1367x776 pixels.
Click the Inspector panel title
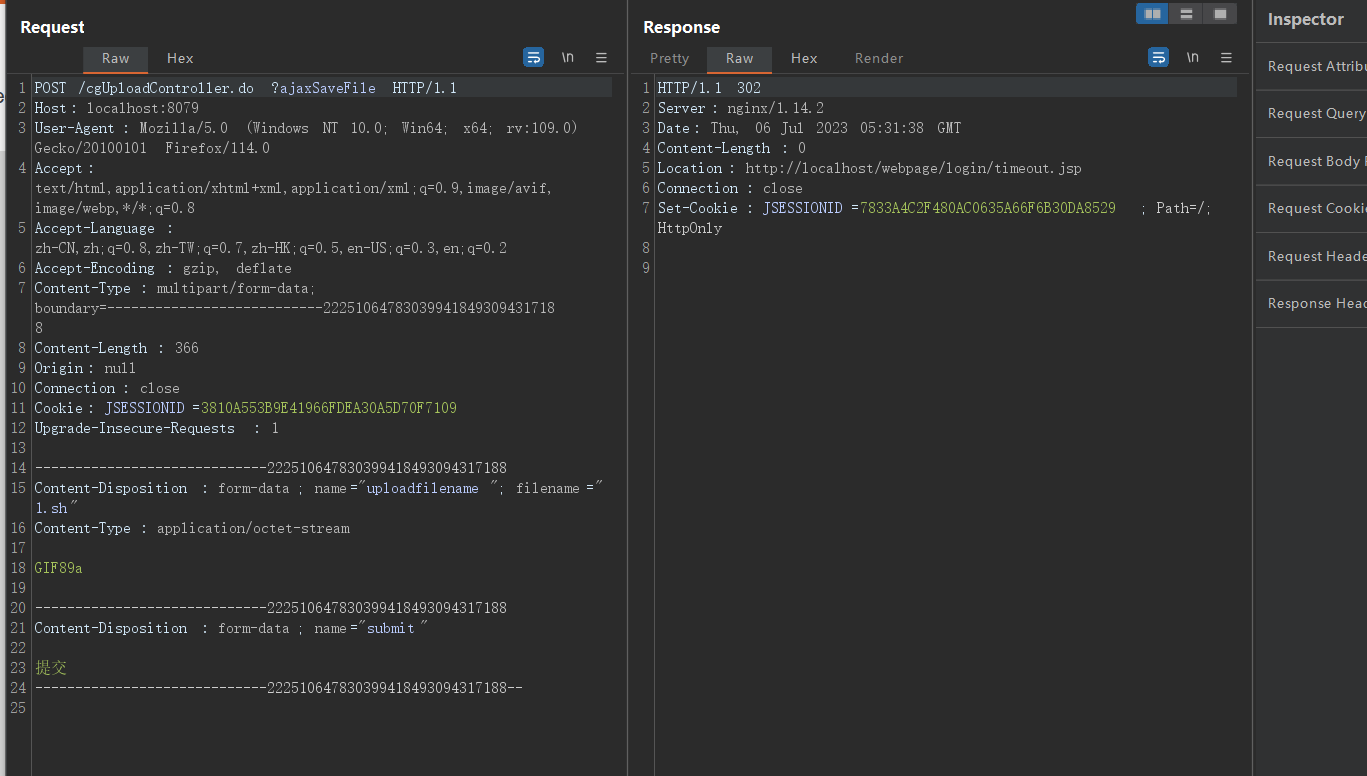[1305, 19]
